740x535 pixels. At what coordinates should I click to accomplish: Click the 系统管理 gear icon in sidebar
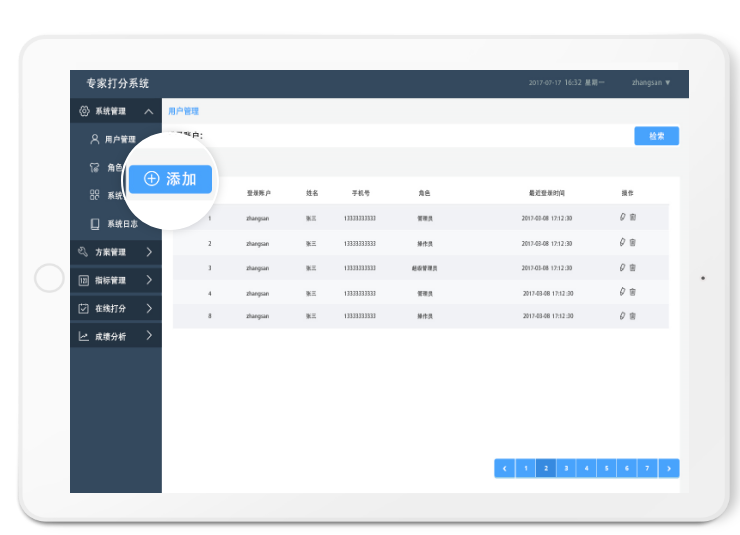coord(84,111)
